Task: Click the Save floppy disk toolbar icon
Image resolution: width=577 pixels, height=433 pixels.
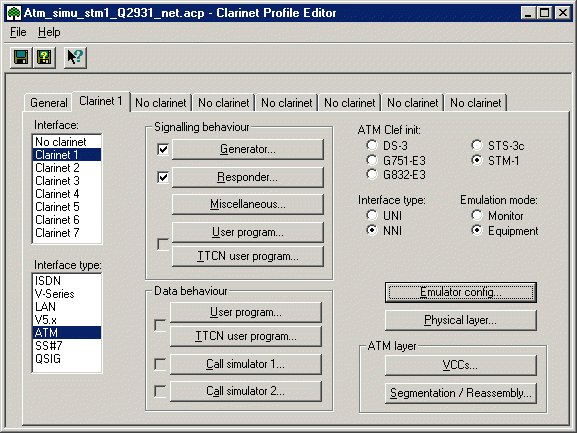Action: coord(21,57)
